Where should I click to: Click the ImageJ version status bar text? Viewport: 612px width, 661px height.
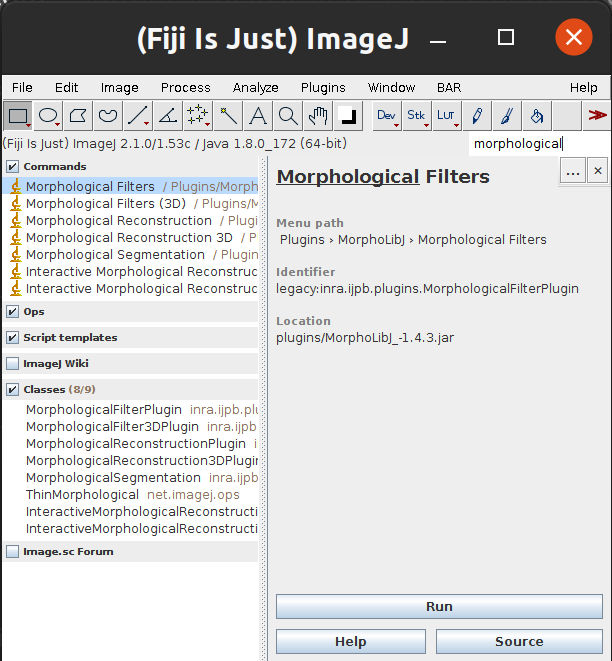[x=175, y=144]
